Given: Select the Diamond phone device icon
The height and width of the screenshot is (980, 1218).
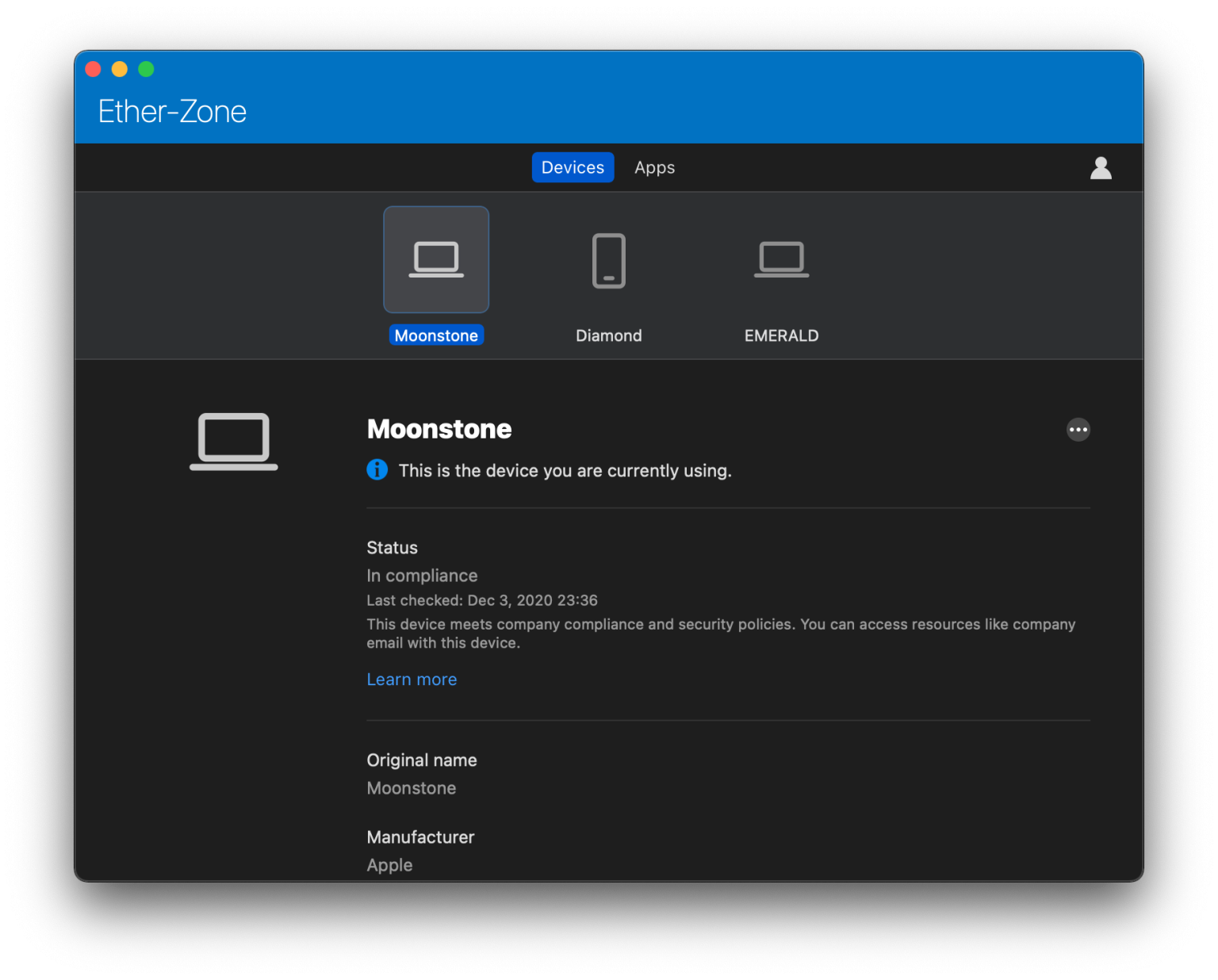Looking at the screenshot, I should 608,260.
